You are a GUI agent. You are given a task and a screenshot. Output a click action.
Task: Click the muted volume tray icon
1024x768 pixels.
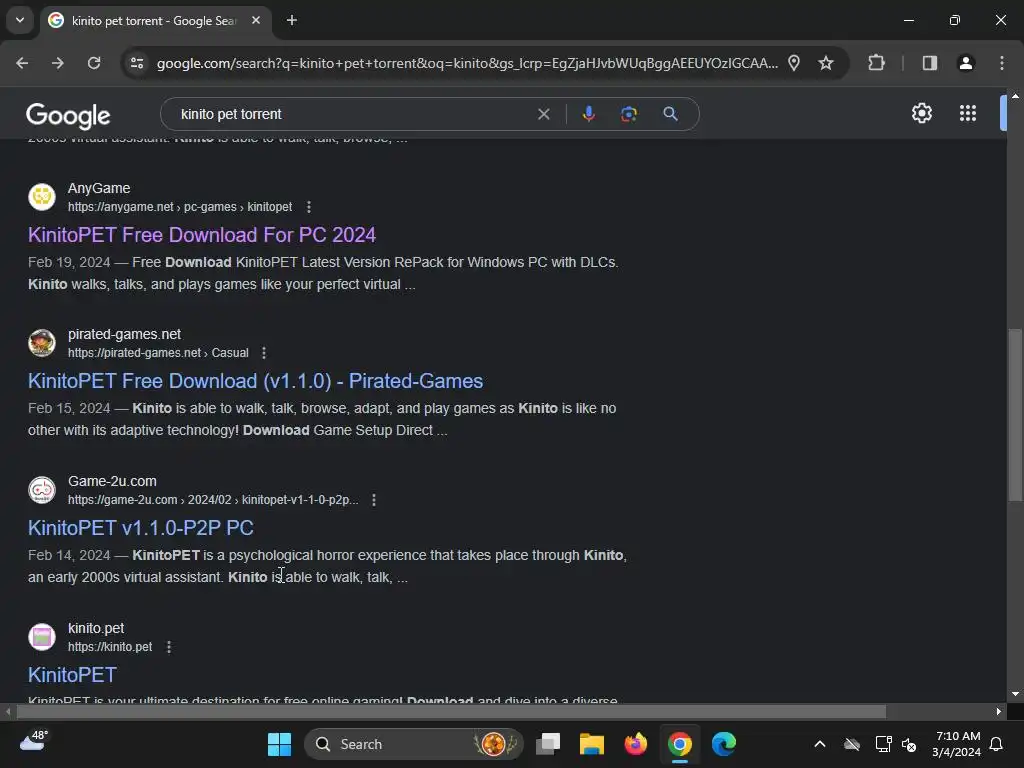click(908, 744)
